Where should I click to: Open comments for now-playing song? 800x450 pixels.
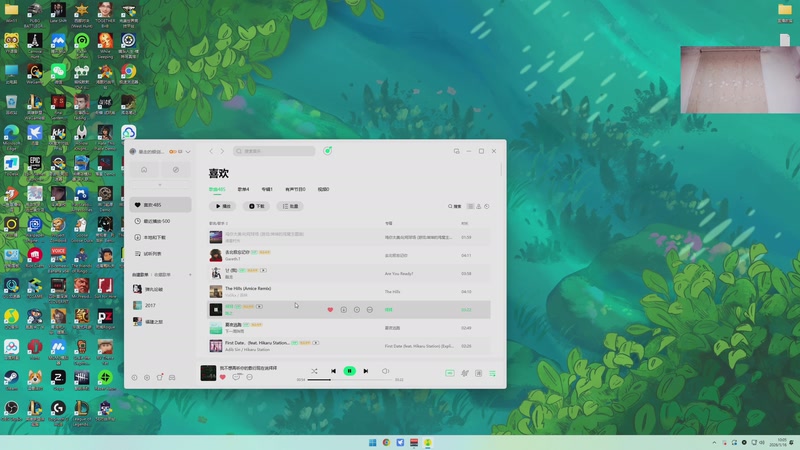click(x=236, y=377)
